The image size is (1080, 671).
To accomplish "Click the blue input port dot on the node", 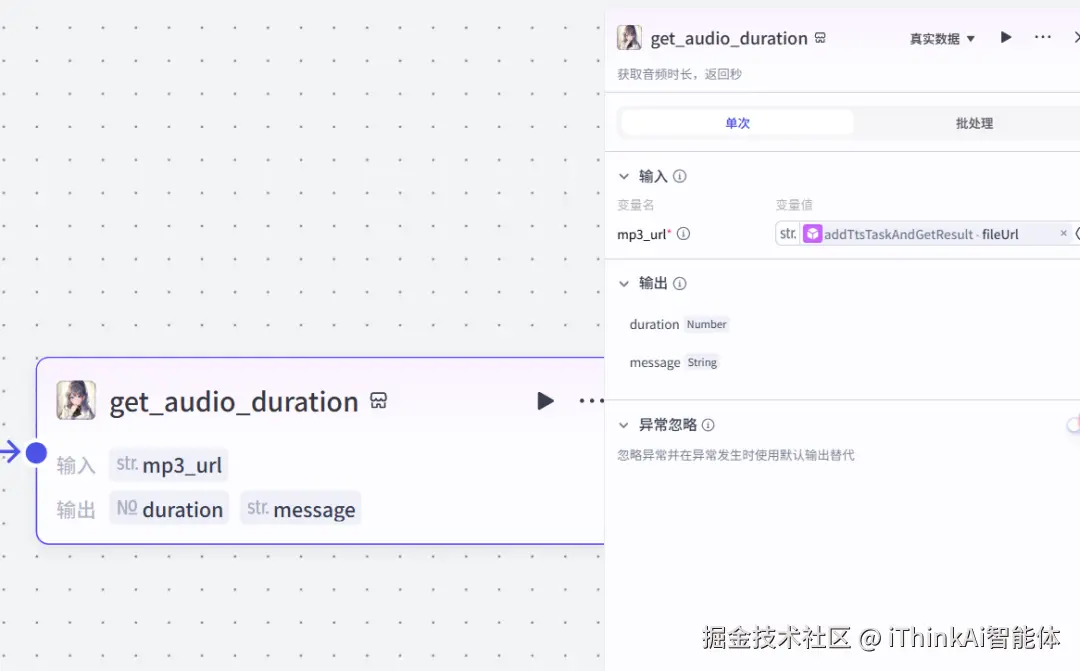I will [36, 453].
